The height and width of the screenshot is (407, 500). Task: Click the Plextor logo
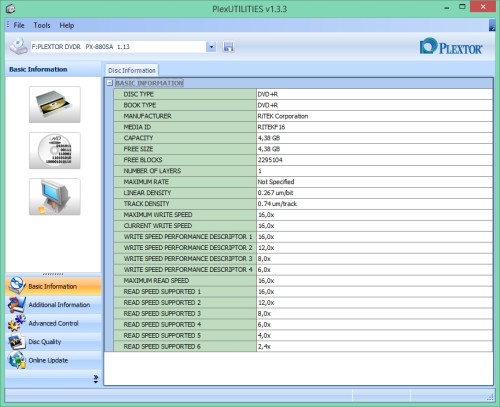click(x=451, y=47)
